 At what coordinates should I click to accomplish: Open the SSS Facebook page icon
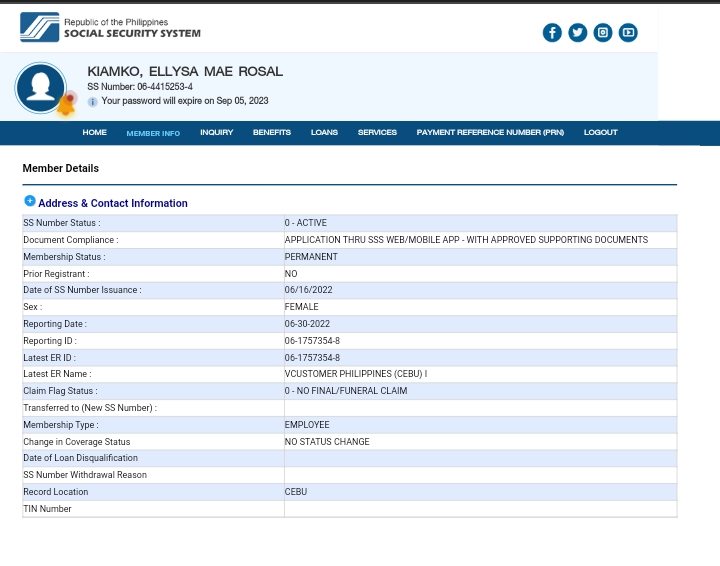[552, 33]
